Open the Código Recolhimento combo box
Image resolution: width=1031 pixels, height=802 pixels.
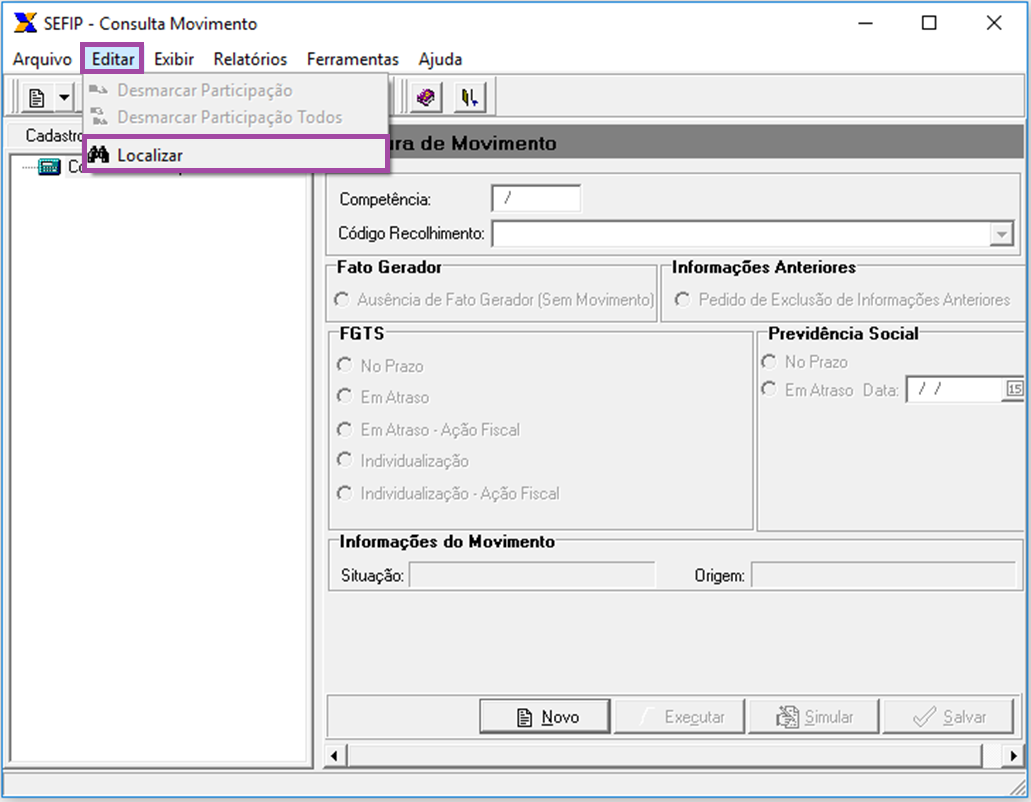pyautogui.click(x=1001, y=234)
